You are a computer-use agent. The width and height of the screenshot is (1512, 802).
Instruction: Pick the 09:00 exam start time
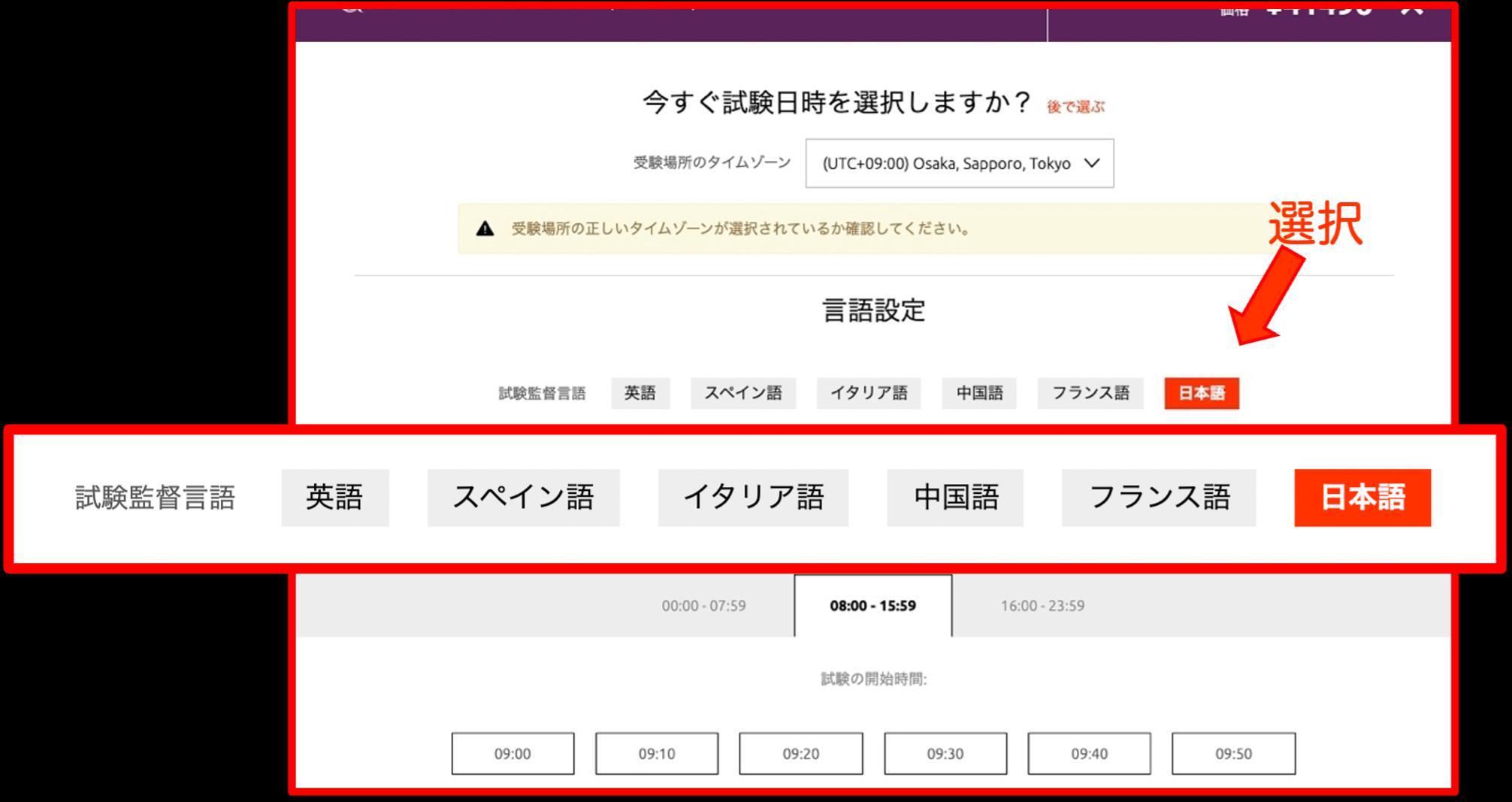(513, 754)
